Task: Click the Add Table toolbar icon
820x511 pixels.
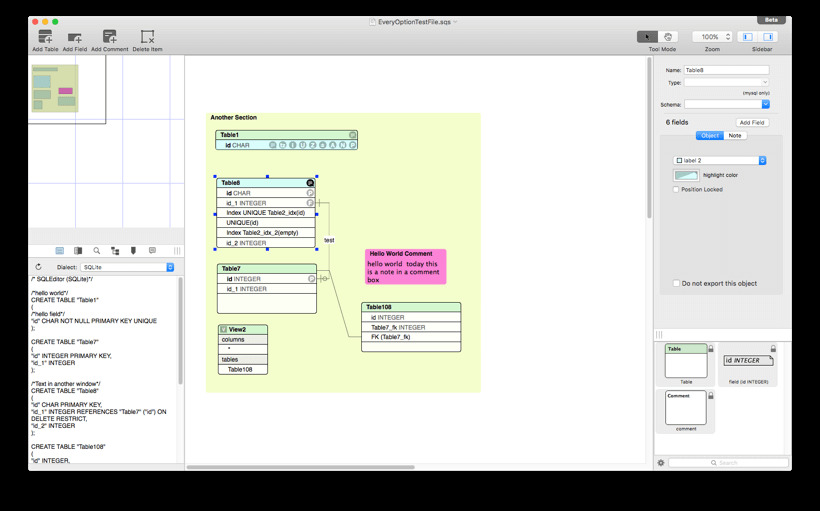Action: [x=45, y=37]
